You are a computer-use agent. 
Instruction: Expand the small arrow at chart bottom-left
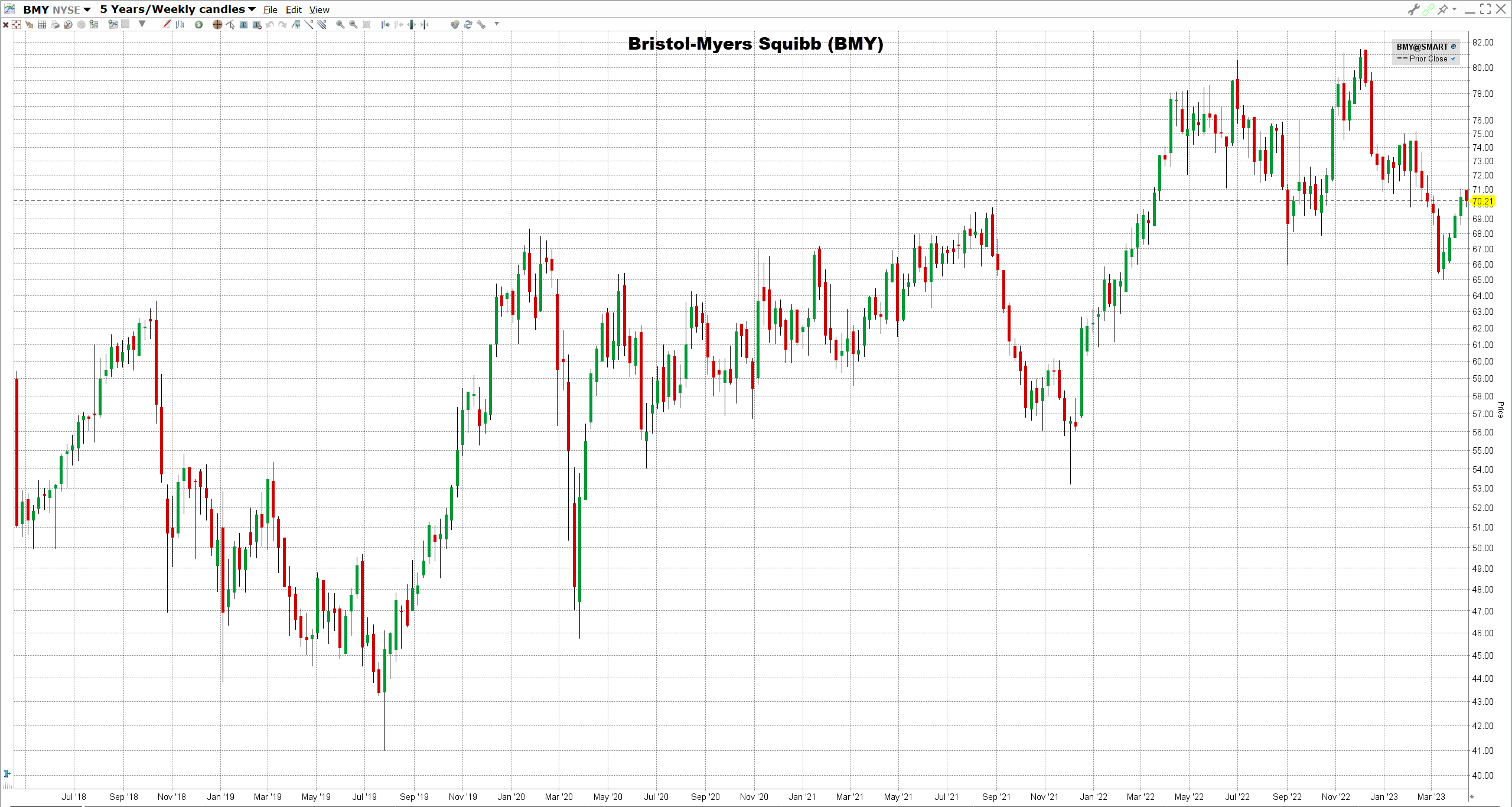[x=7, y=773]
